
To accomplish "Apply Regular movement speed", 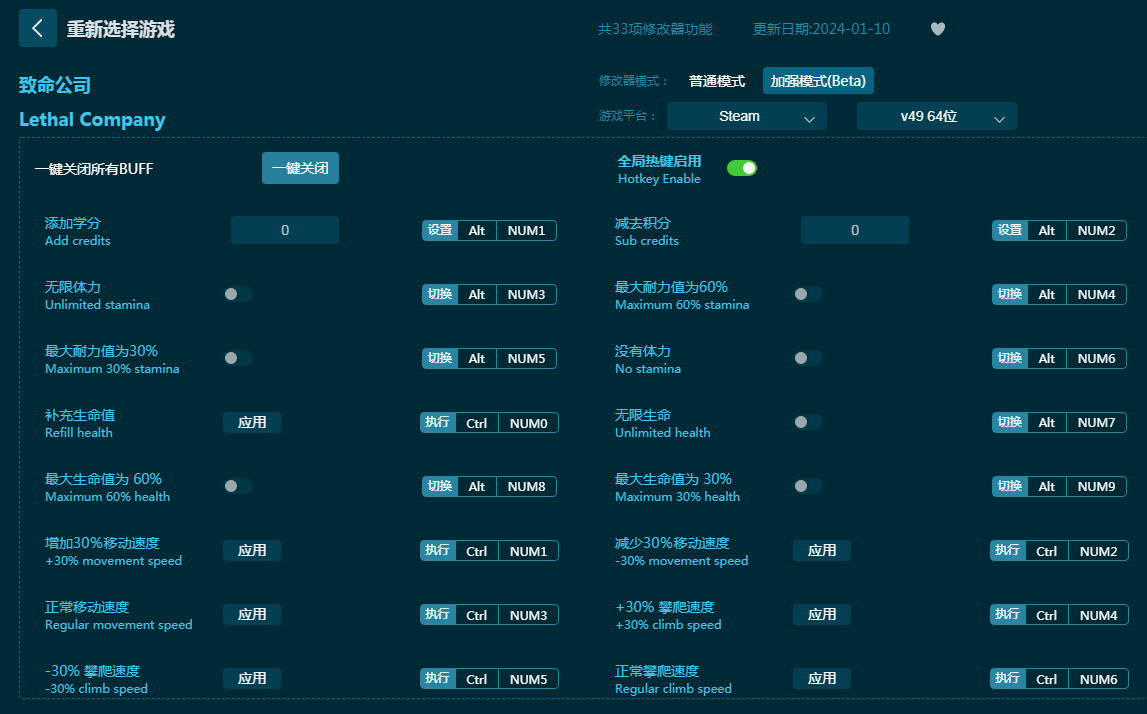I will click(252, 615).
